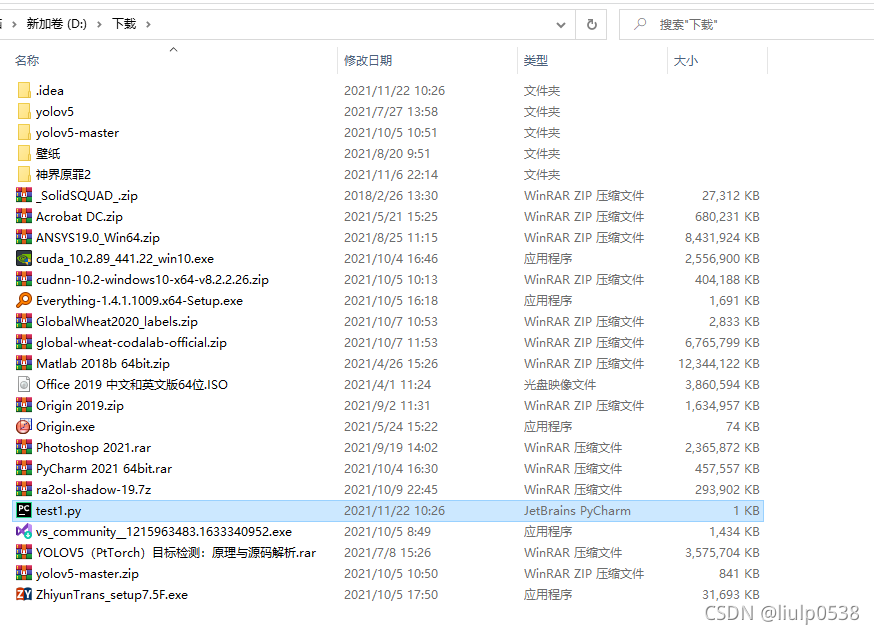874x634 pixels.
Task: Select vs_community__1215963483.1633340952.exe name
Action: [x=163, y=532]
